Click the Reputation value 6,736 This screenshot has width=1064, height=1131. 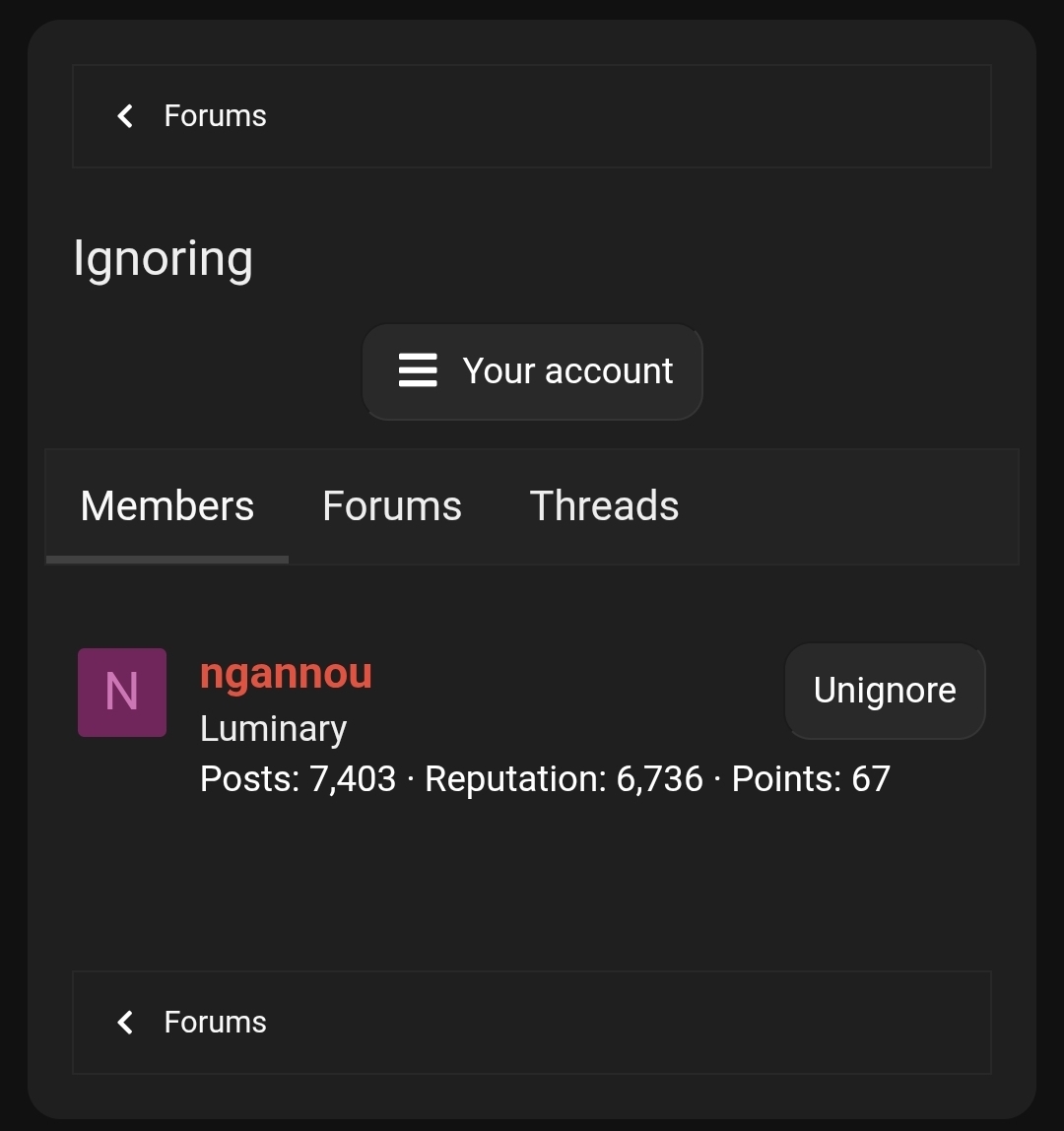click(x=659, y=779)
